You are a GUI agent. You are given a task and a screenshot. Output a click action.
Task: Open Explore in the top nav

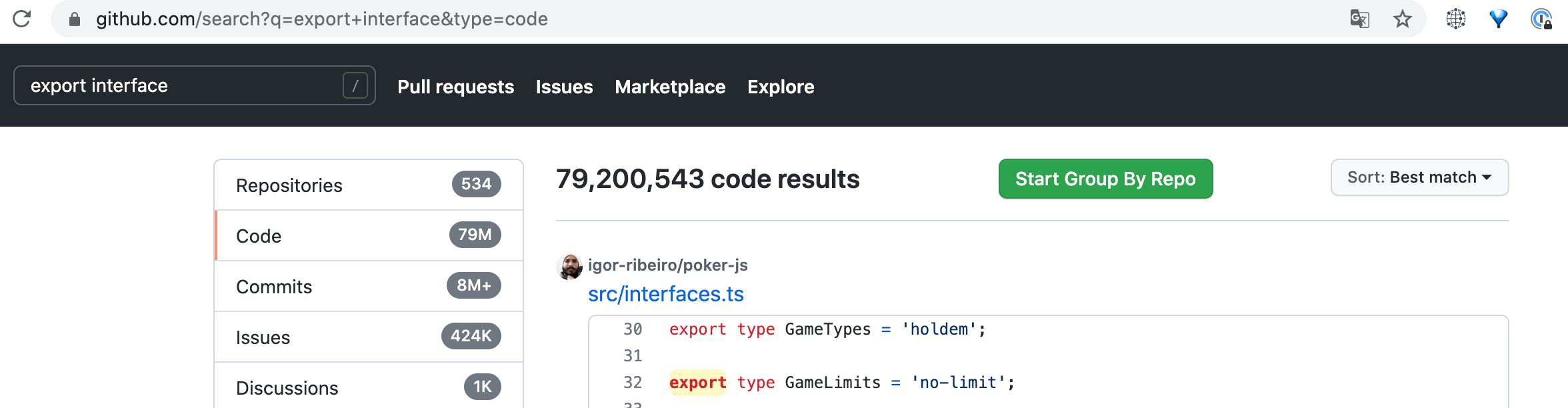click(x=781, y=87)
